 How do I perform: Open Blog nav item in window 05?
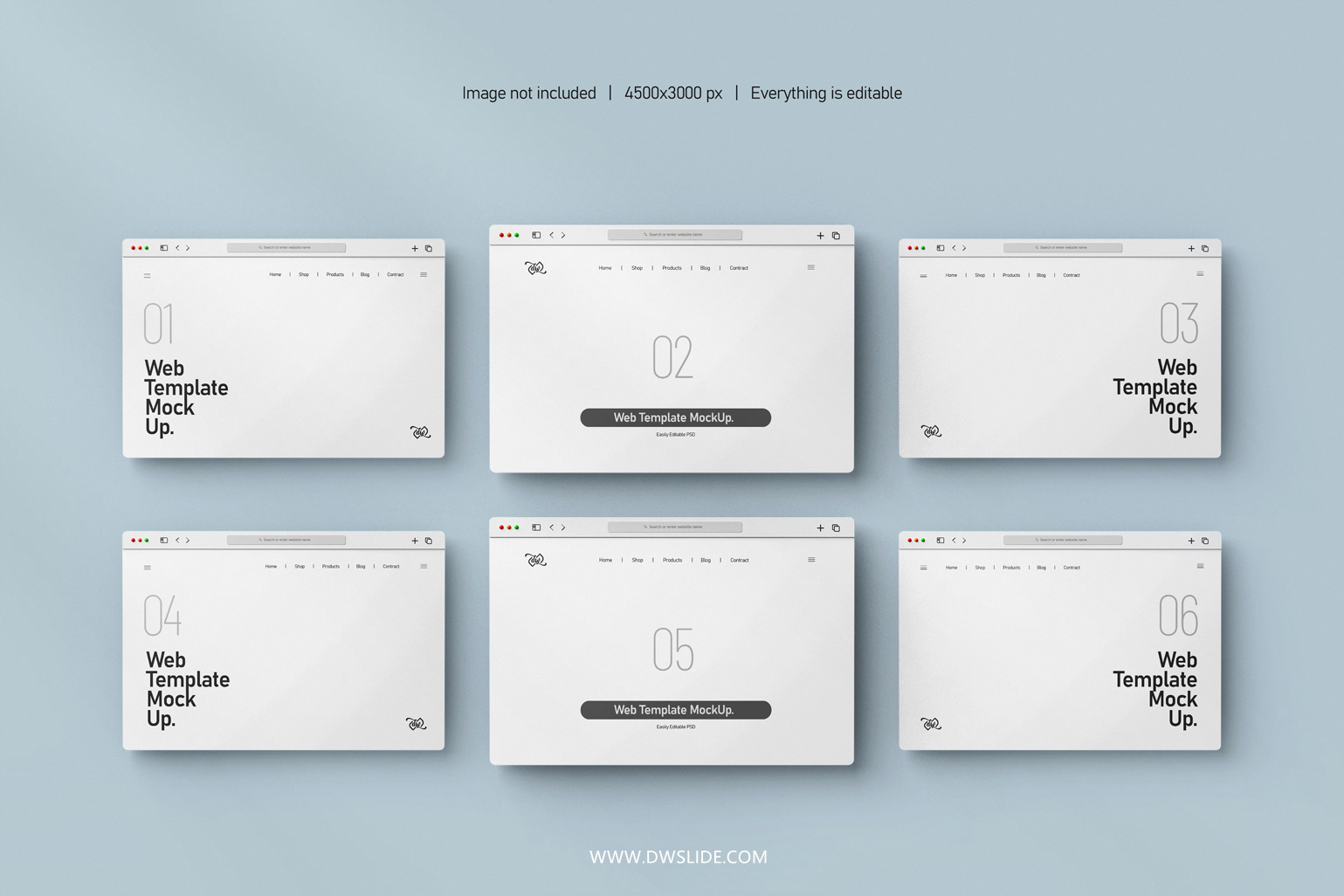coord(706,561)
